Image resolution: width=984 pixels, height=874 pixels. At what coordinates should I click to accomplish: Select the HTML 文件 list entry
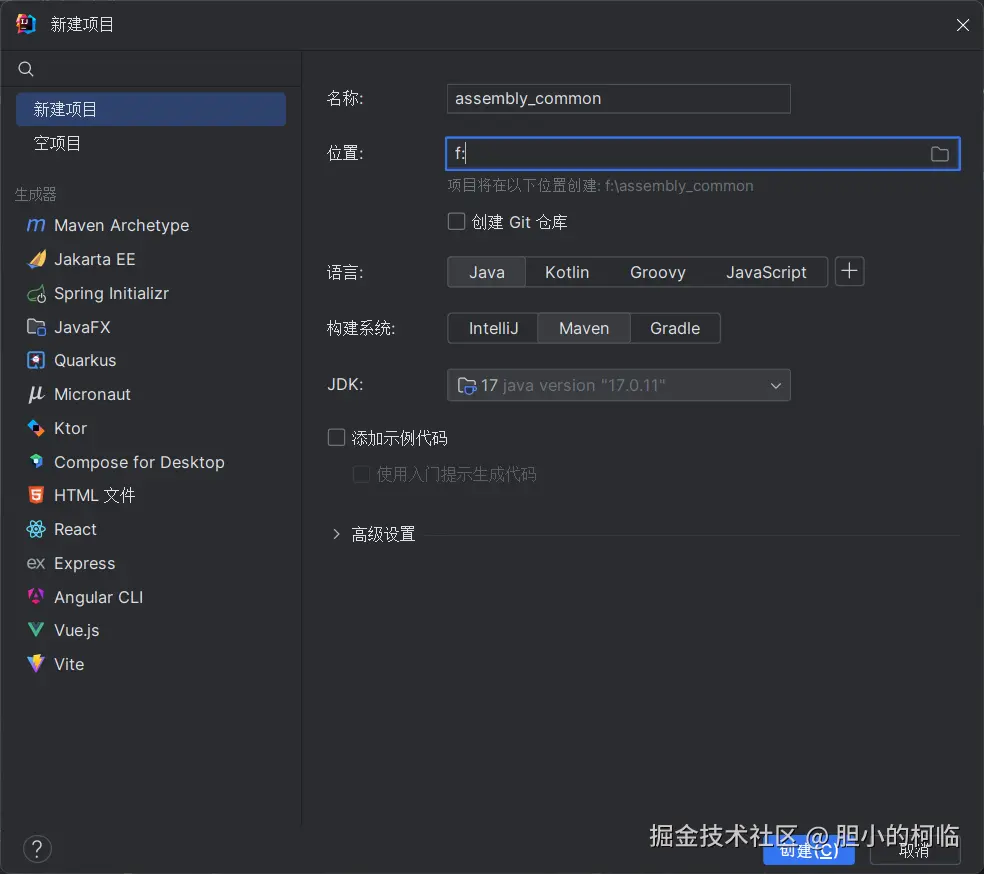click(x=151, y=495)
